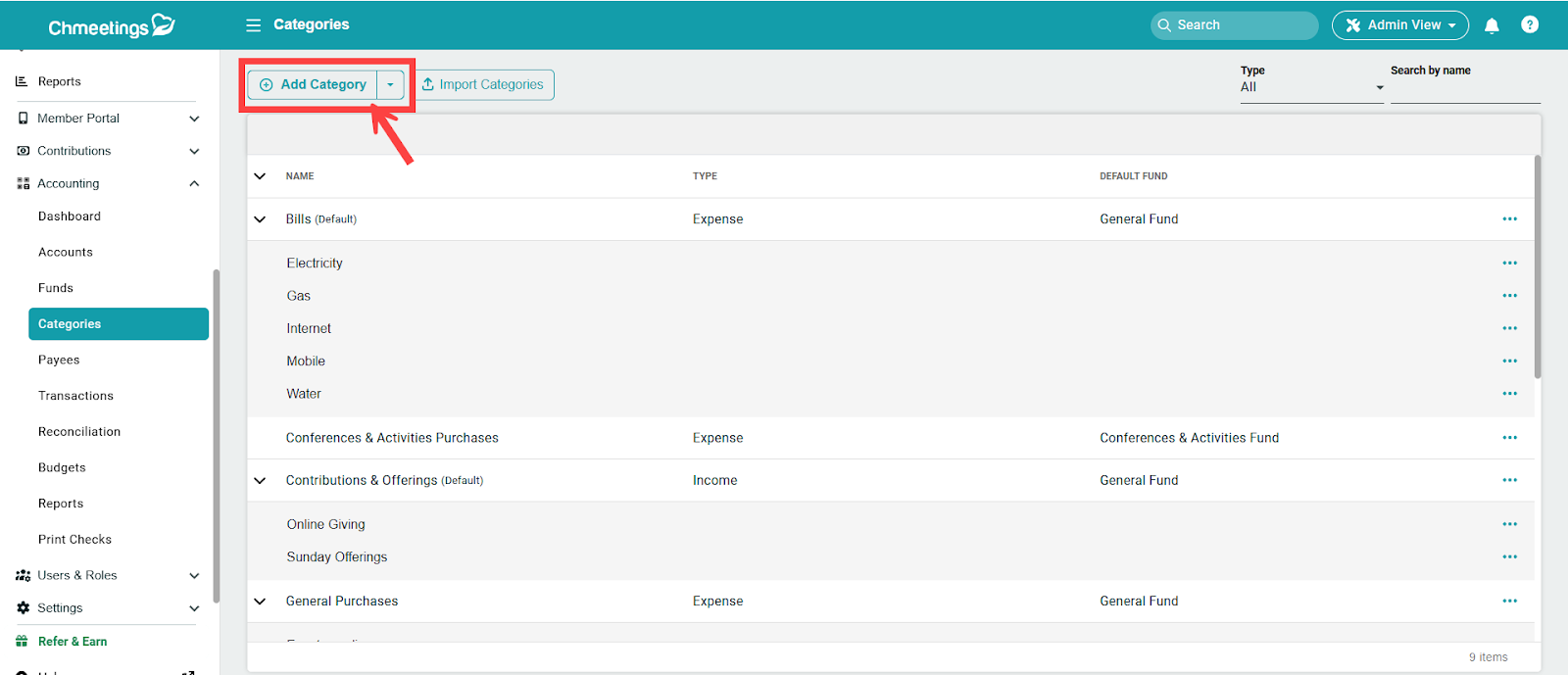Image resolution: width=1568 pixels, height=675 pixels.
Task: Open the Type filter dropdown
Action: tap(1311, 87)
